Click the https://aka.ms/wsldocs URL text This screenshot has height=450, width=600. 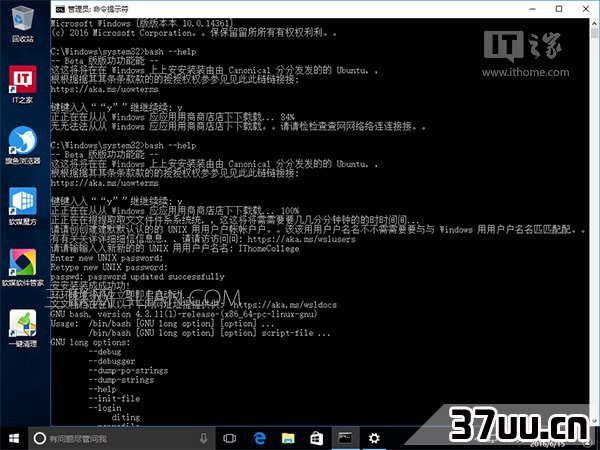285,305
